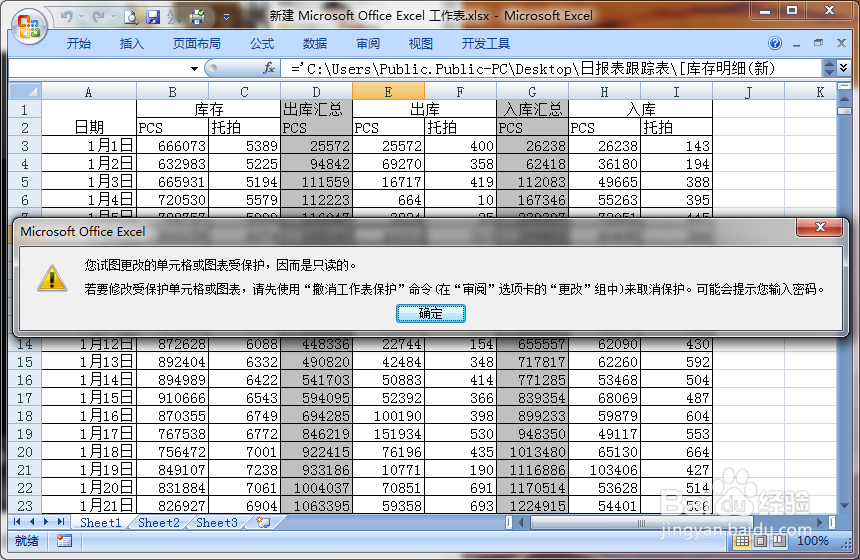This screenshot has height=560, width=860.
Task: Select row 3 header
Action: [x=25, y=145]
